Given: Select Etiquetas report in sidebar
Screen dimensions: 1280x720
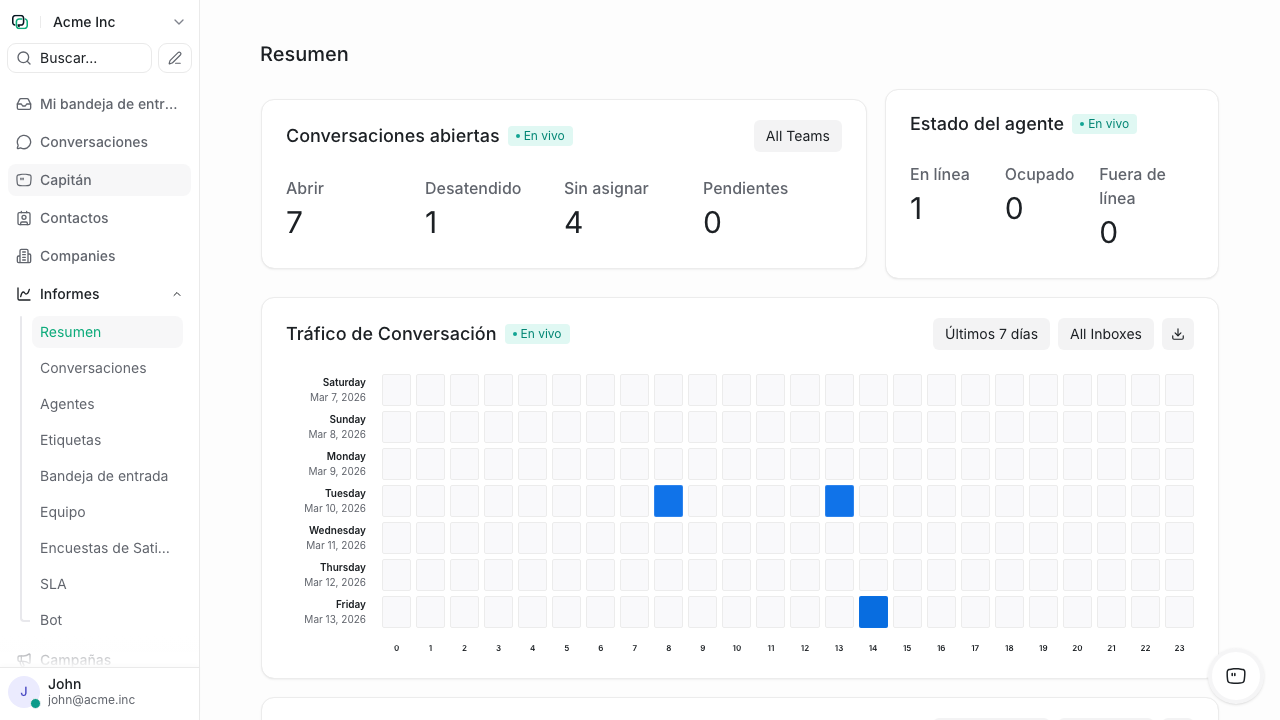Looking at the screenshot, I should (x=70, y=440).
